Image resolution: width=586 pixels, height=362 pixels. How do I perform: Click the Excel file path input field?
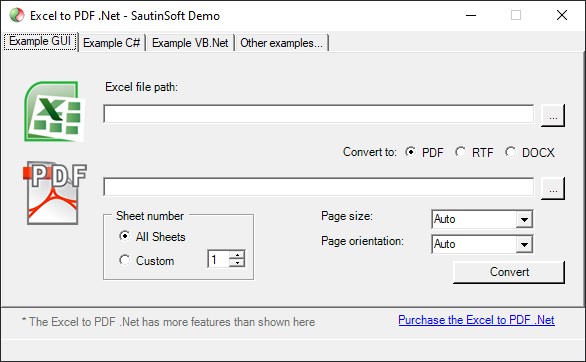[x=319, y=114]
